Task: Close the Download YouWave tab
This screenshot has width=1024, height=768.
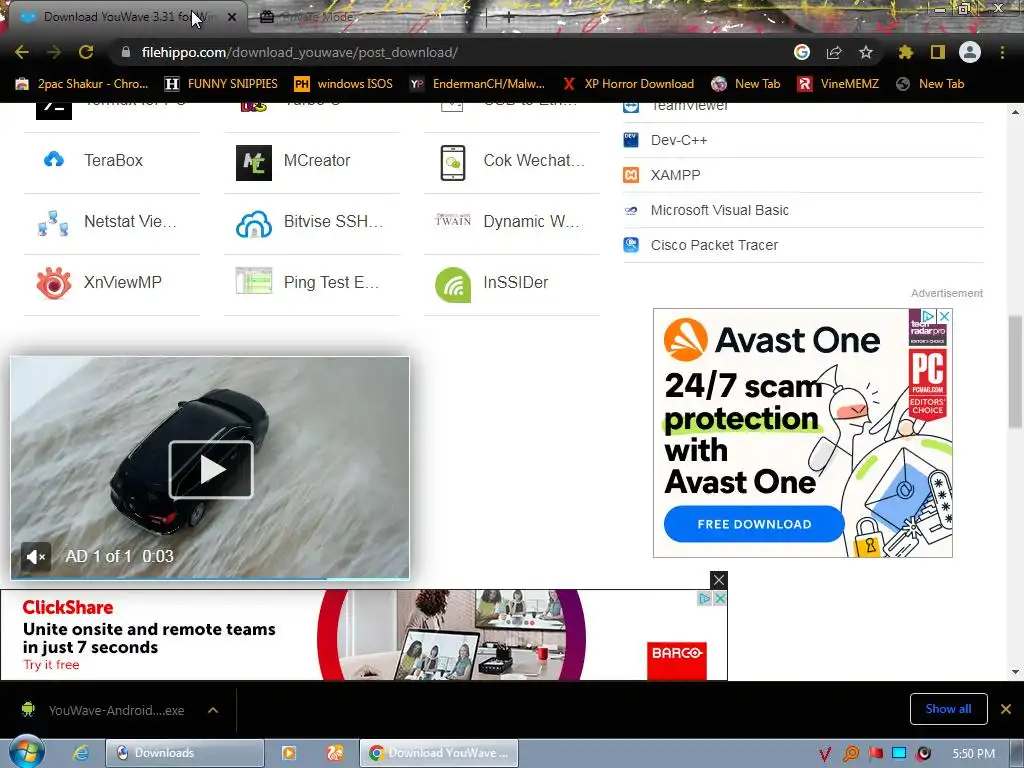Action: tap(232, 17)
